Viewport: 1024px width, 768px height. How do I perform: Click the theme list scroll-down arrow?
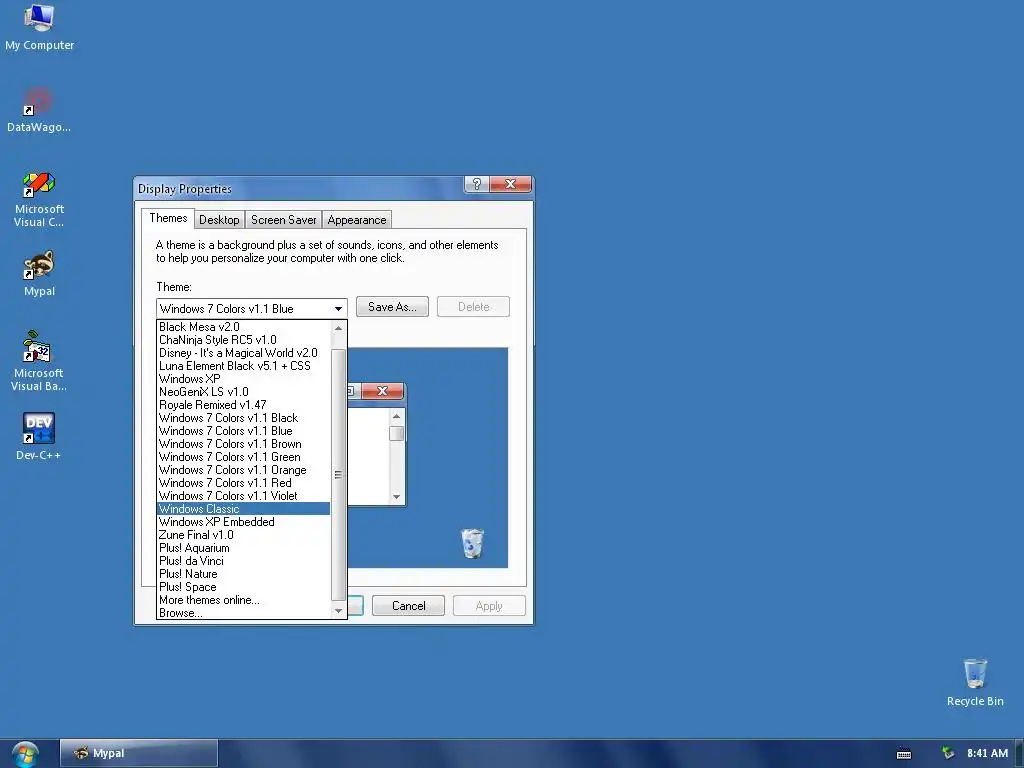coord(338,611)
